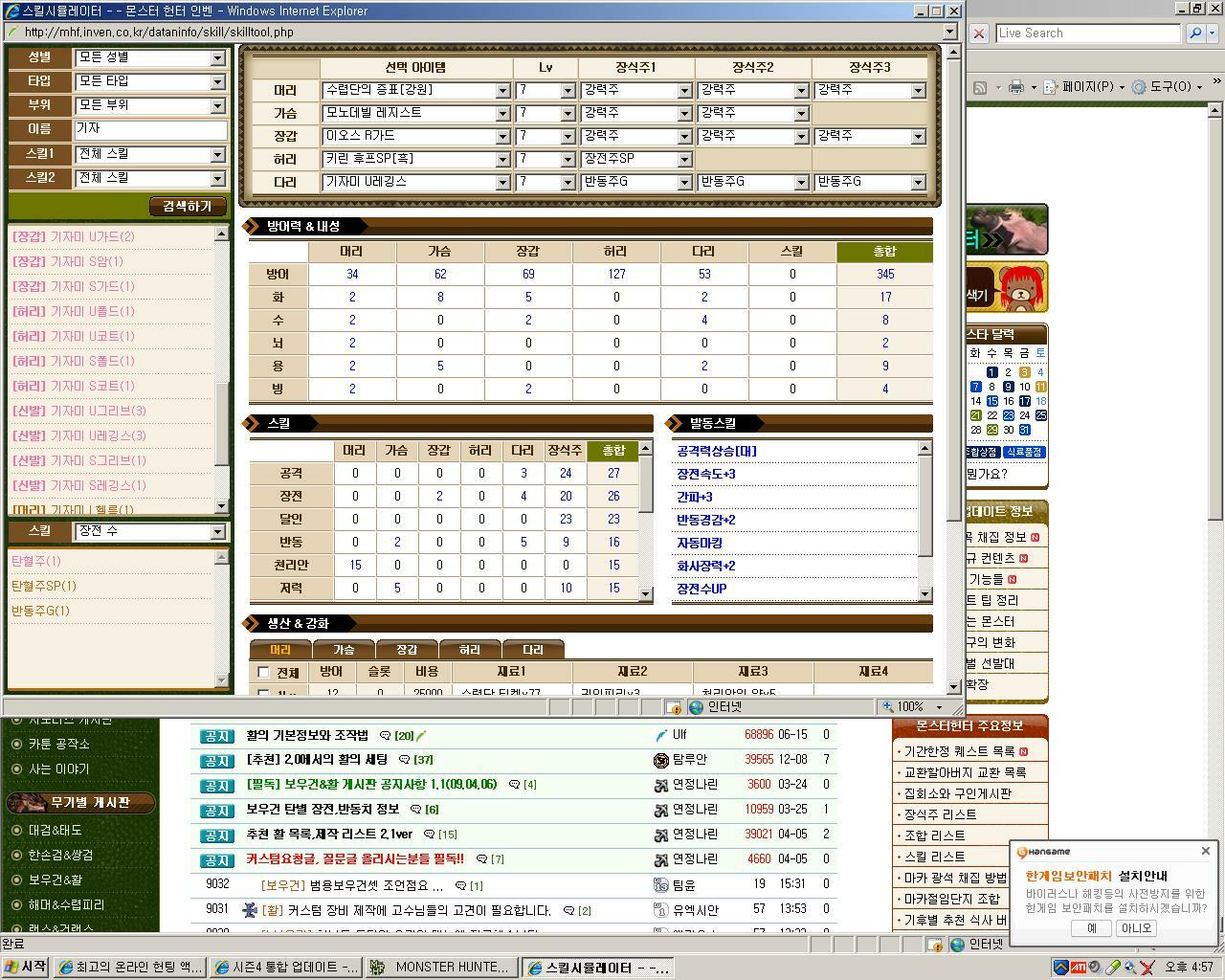Click the RSS feed icon
This screenshot has height=980, width=1225.
[x=979, y=87]
